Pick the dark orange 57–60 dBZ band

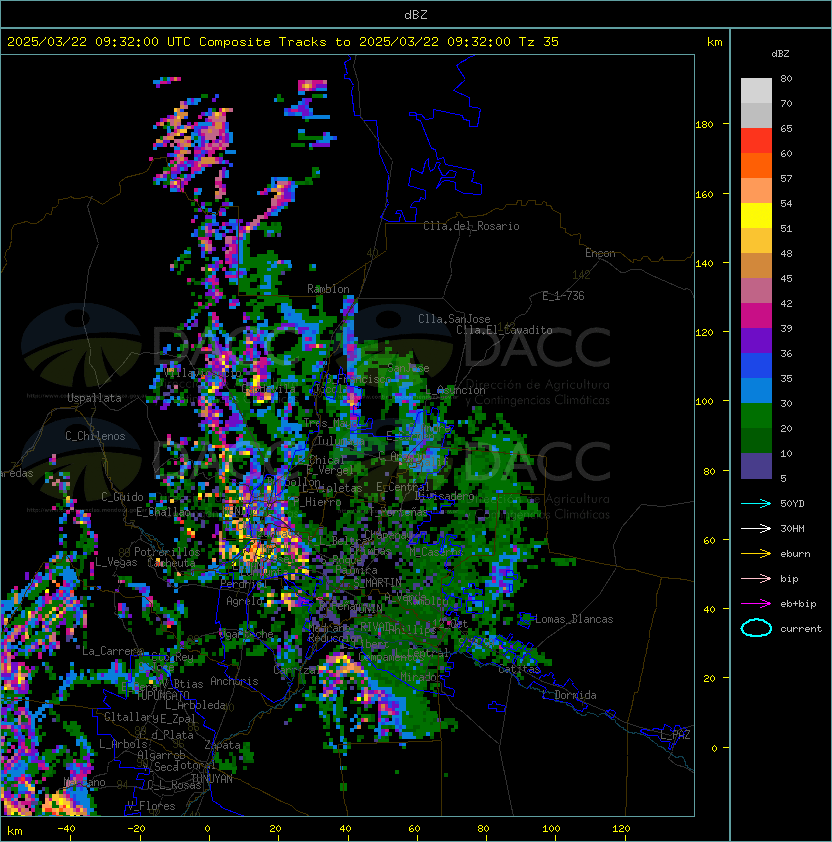coord(756,166)
